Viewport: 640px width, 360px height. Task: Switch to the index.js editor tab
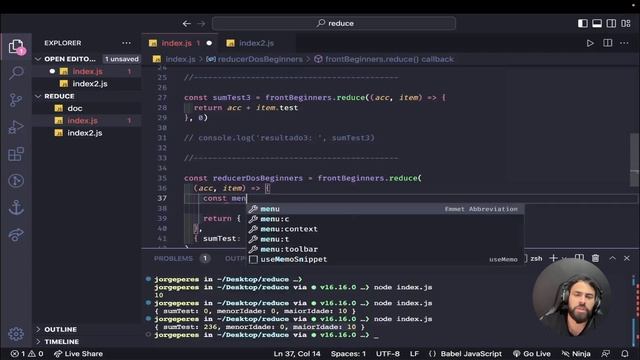coord(180,43)
